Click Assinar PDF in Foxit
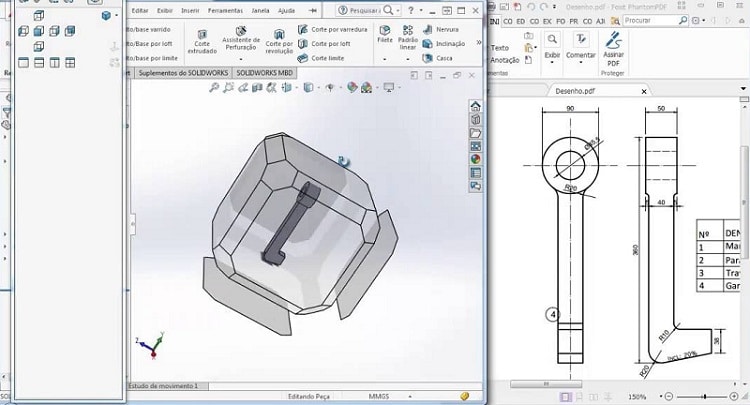The image size is (750, 405). [615, 46]
